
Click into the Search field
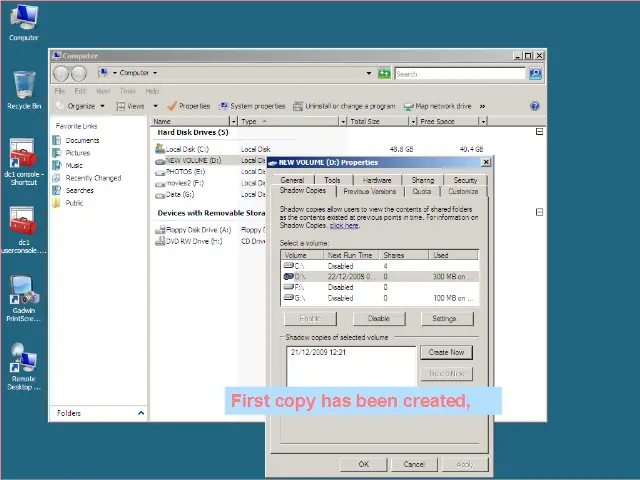[460, 74]
